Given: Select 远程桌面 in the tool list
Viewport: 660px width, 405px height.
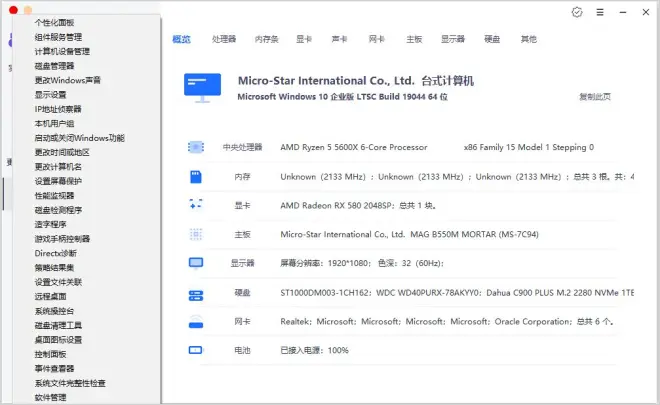Looking at the screenshot, I should coord(51,297).
